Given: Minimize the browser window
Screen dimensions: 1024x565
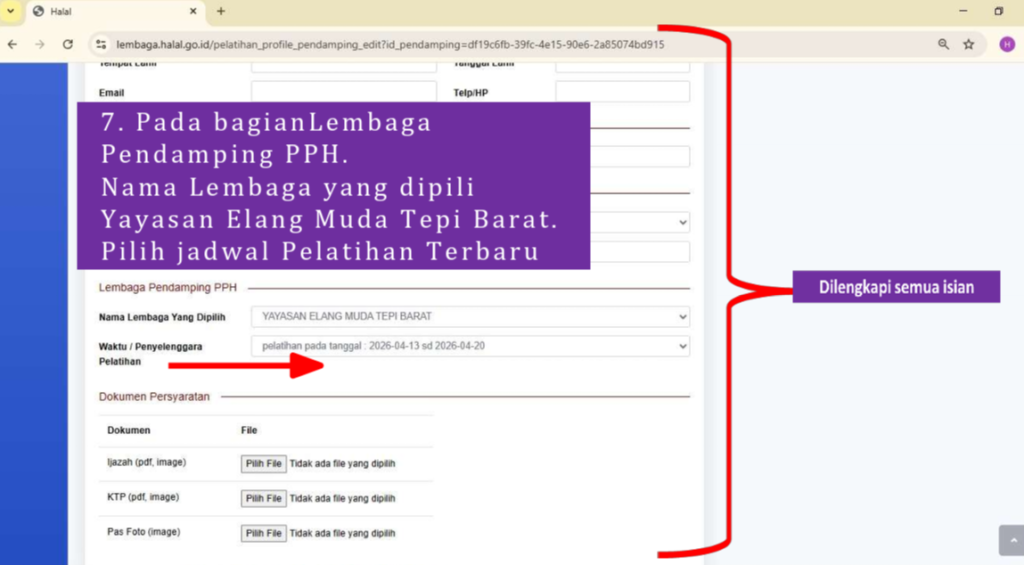Looking at the screenshot, I should pos(963,11).
